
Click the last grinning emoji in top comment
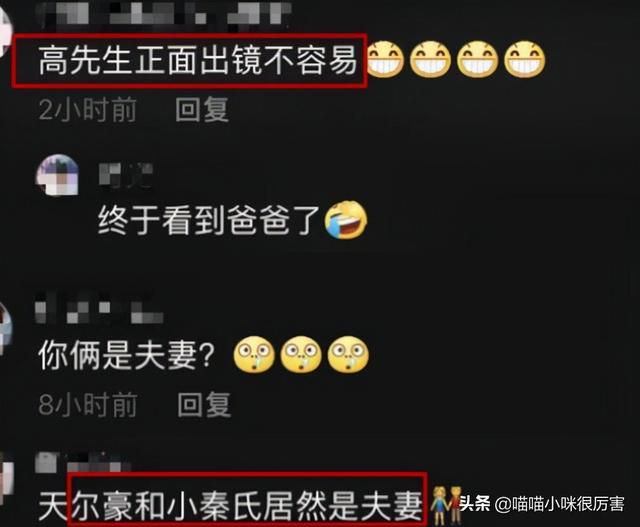pos(525,60)
